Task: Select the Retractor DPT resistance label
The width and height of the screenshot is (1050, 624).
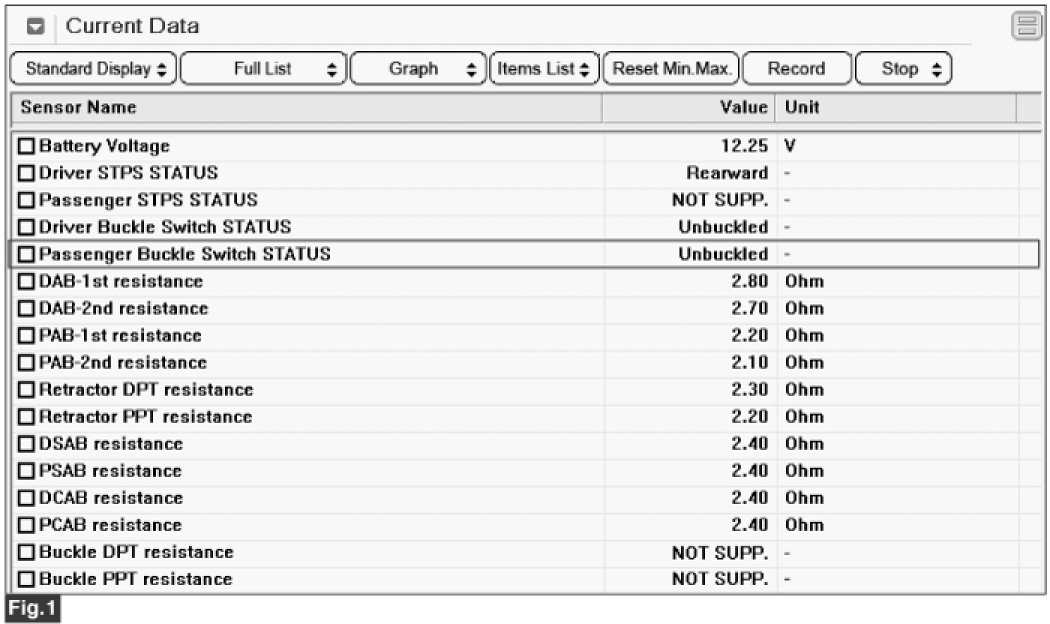Action: [146, 390]
